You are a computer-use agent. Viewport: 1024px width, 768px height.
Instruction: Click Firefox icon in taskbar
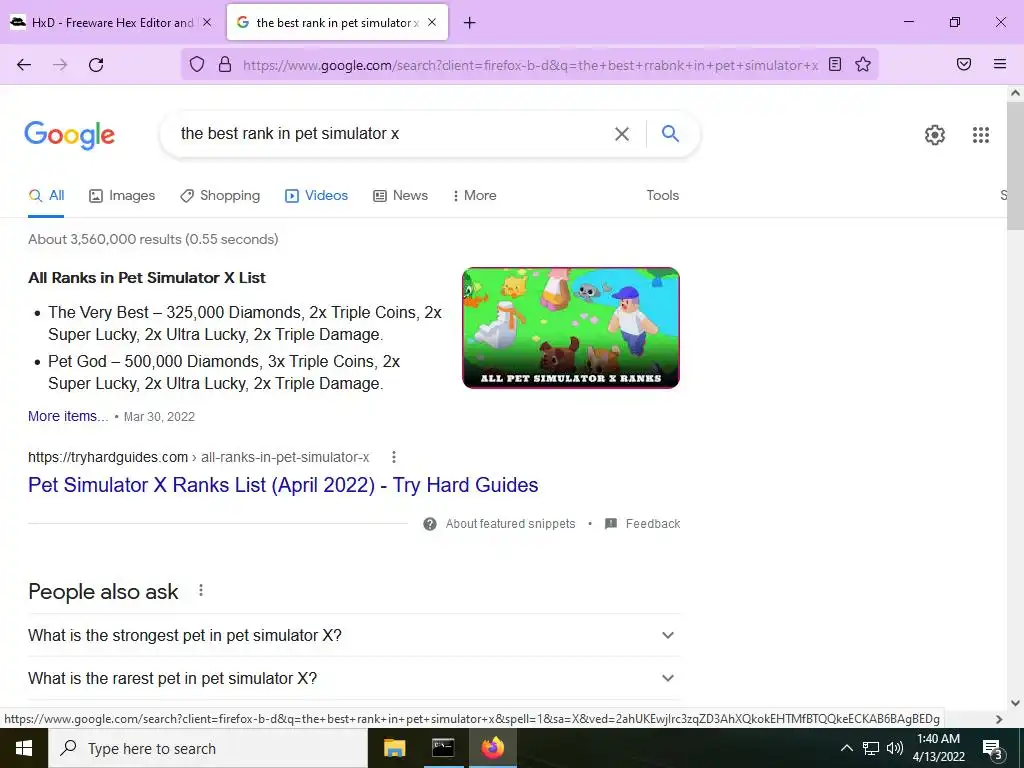pyautogui.click(x=492, y=748)
